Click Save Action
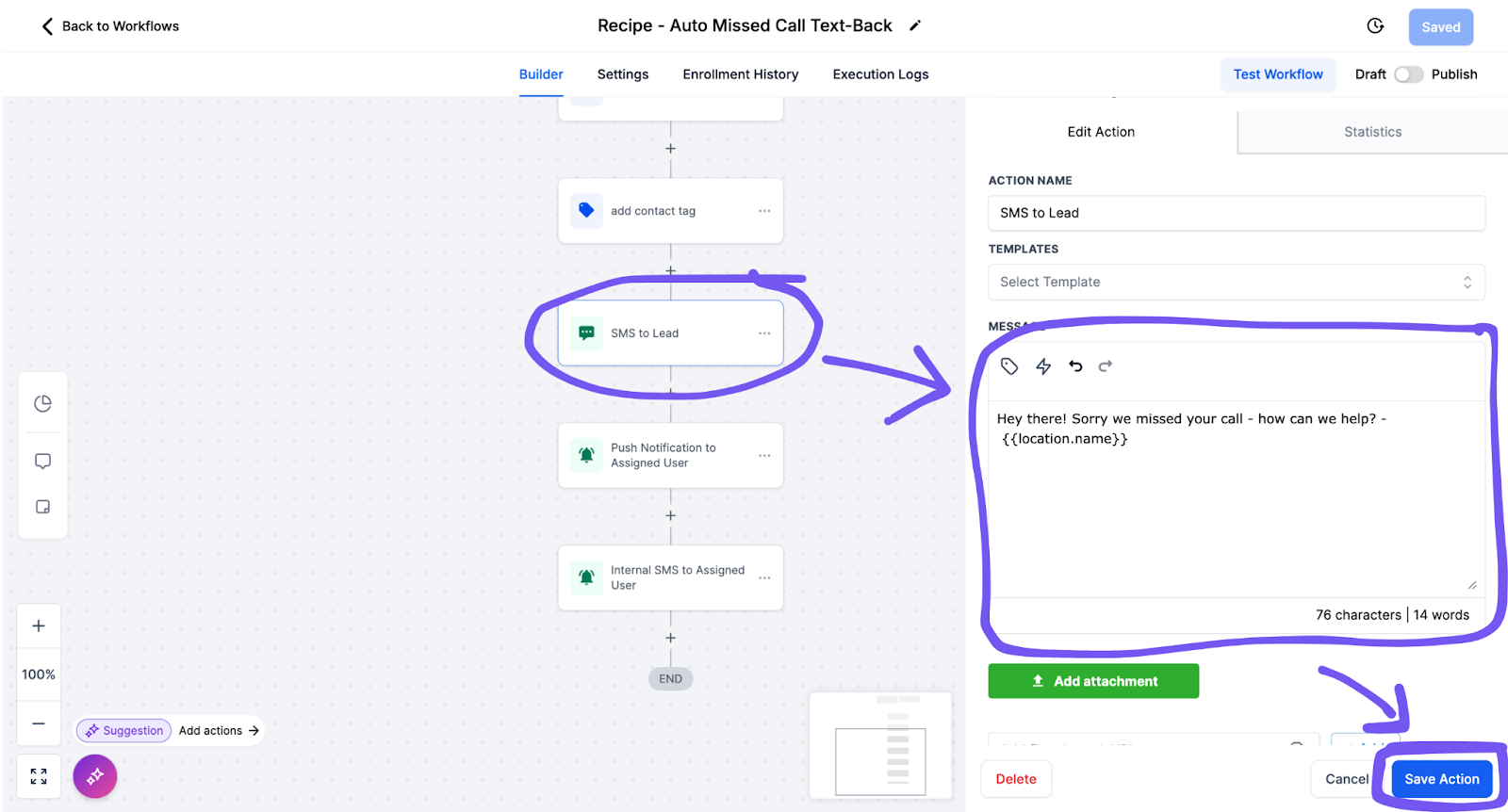 (x=1442, y=779)
